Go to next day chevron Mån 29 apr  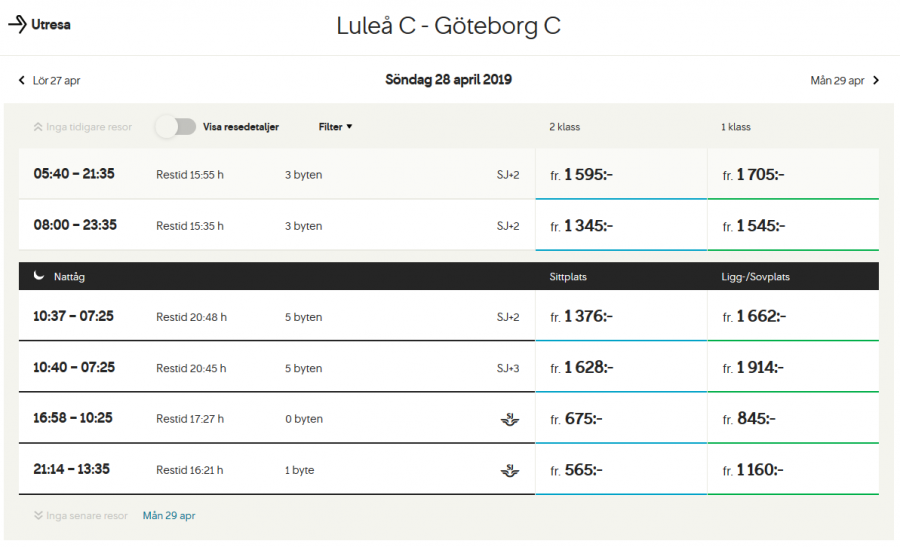(x=876, y=80)
